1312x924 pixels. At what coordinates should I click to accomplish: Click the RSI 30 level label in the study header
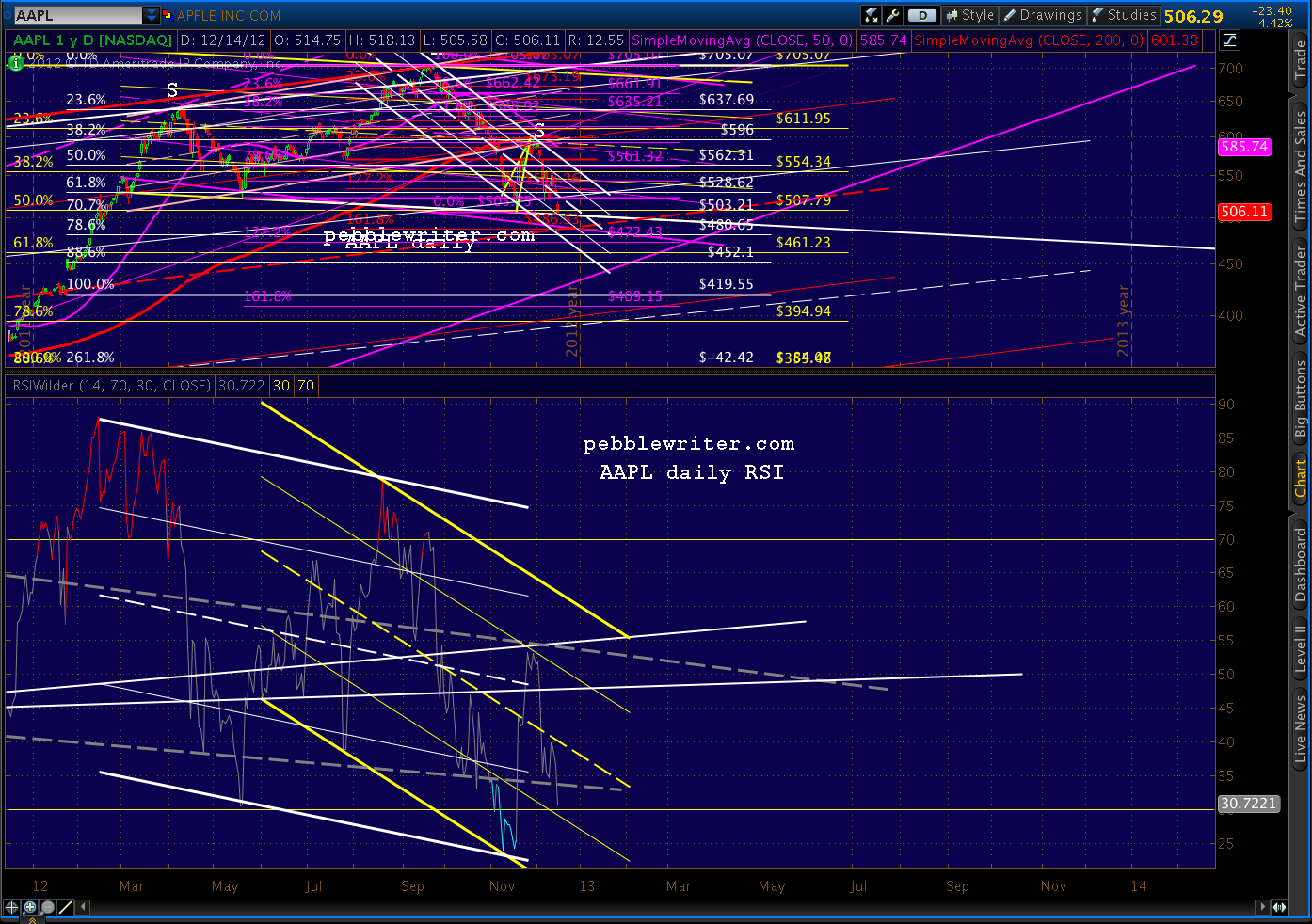[281, 385]
